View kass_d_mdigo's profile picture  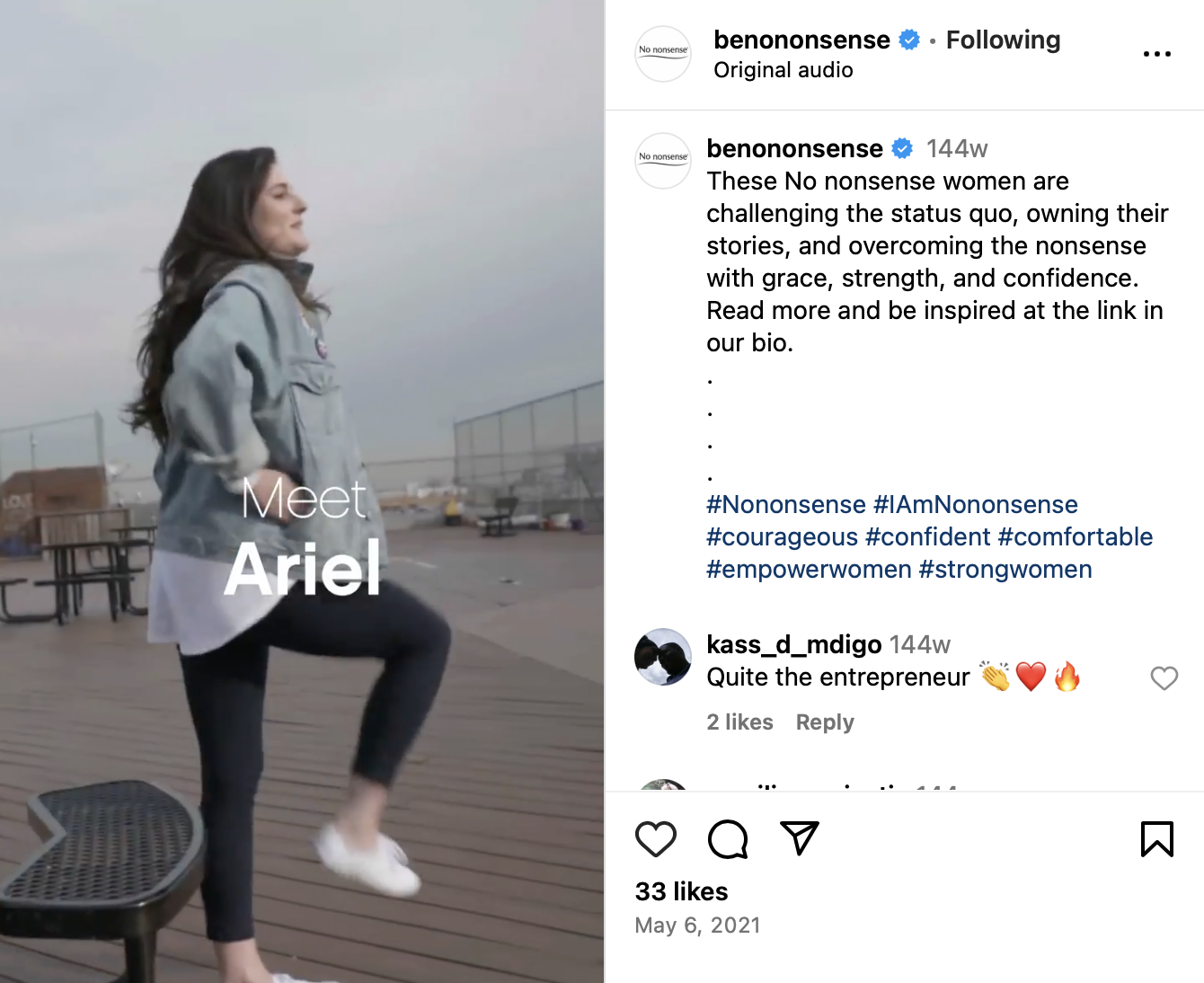pos(663,657)
